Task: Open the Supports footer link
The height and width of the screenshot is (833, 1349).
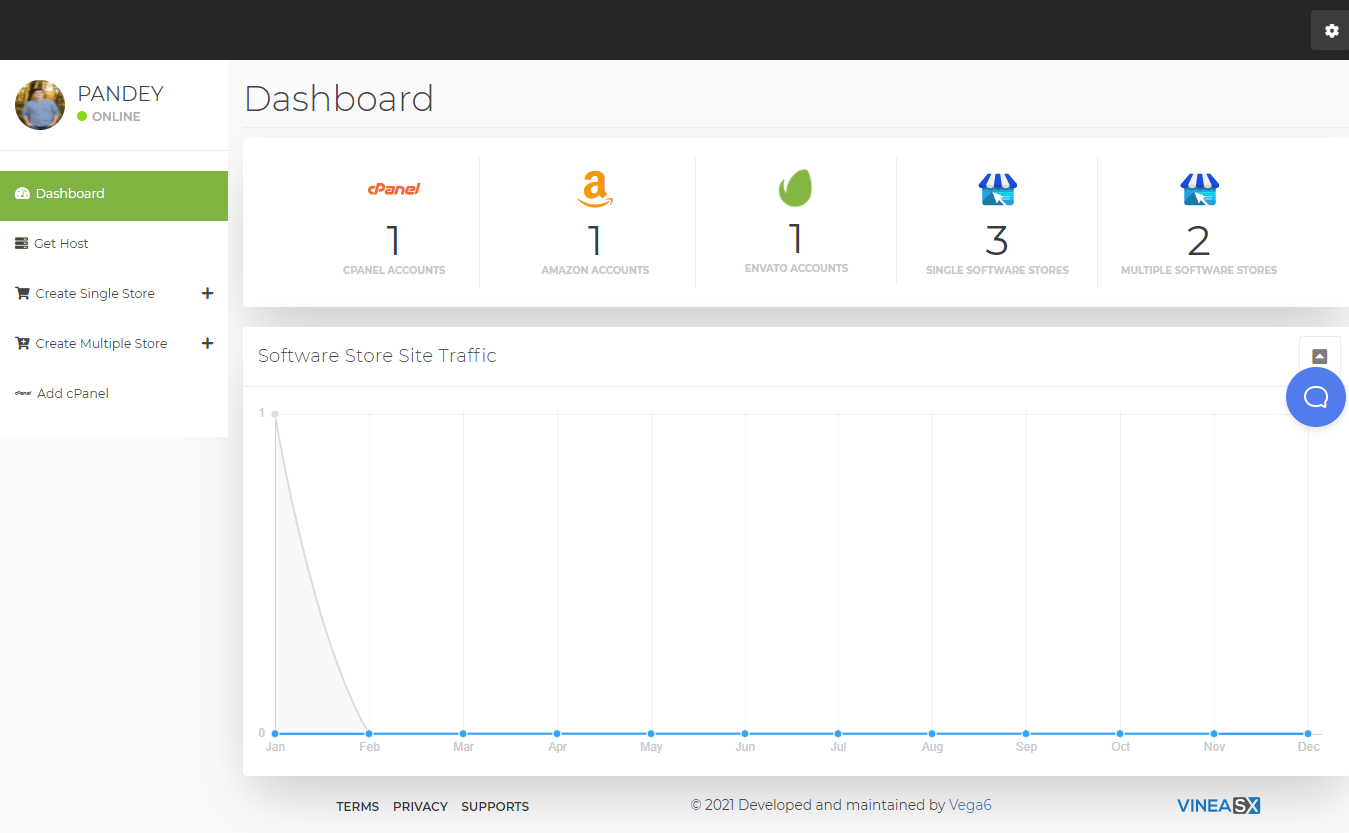Action: tap(495, 807)
